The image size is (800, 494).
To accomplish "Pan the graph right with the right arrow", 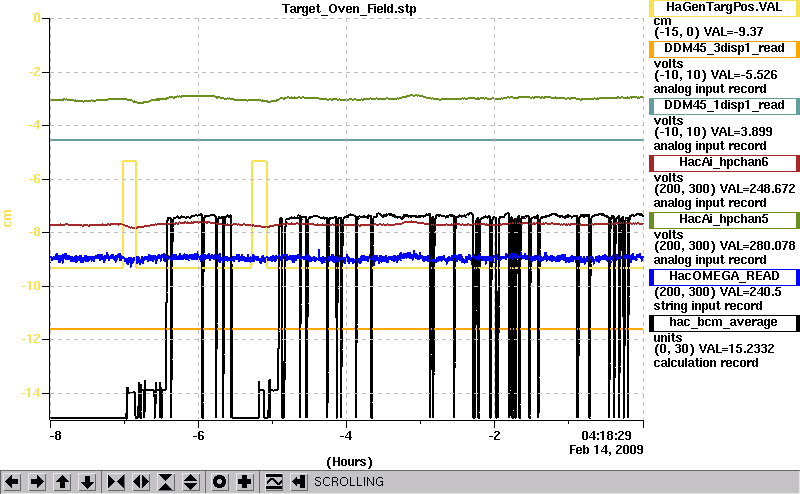I will coord(37,482).
